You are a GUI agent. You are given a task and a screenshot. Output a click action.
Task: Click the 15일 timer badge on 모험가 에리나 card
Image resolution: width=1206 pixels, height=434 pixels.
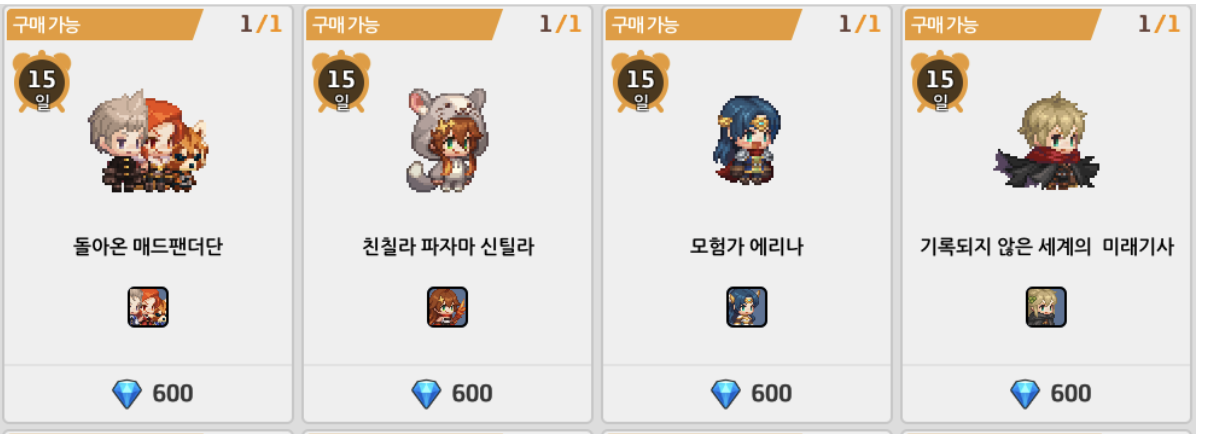(640, 82)
